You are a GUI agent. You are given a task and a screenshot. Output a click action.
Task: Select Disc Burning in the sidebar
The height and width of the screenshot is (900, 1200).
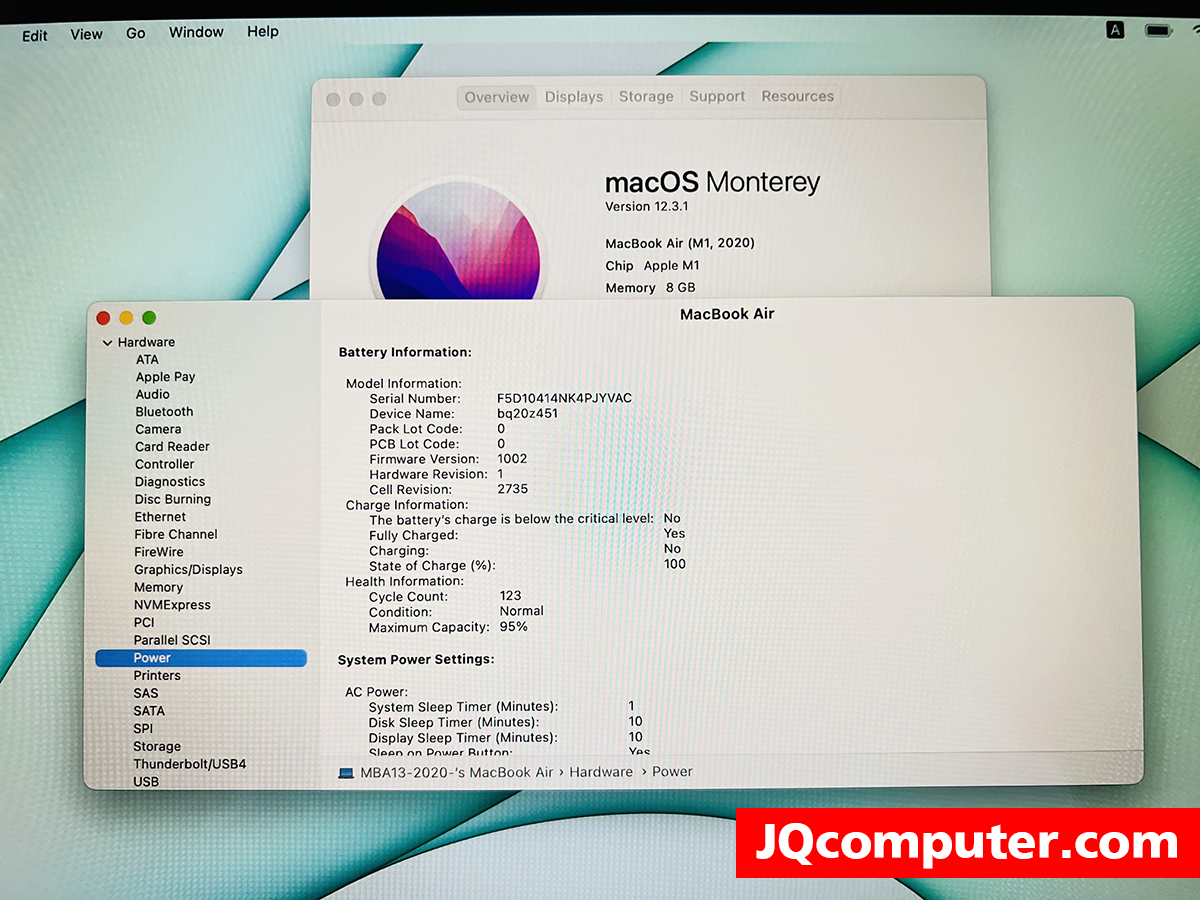172,499
